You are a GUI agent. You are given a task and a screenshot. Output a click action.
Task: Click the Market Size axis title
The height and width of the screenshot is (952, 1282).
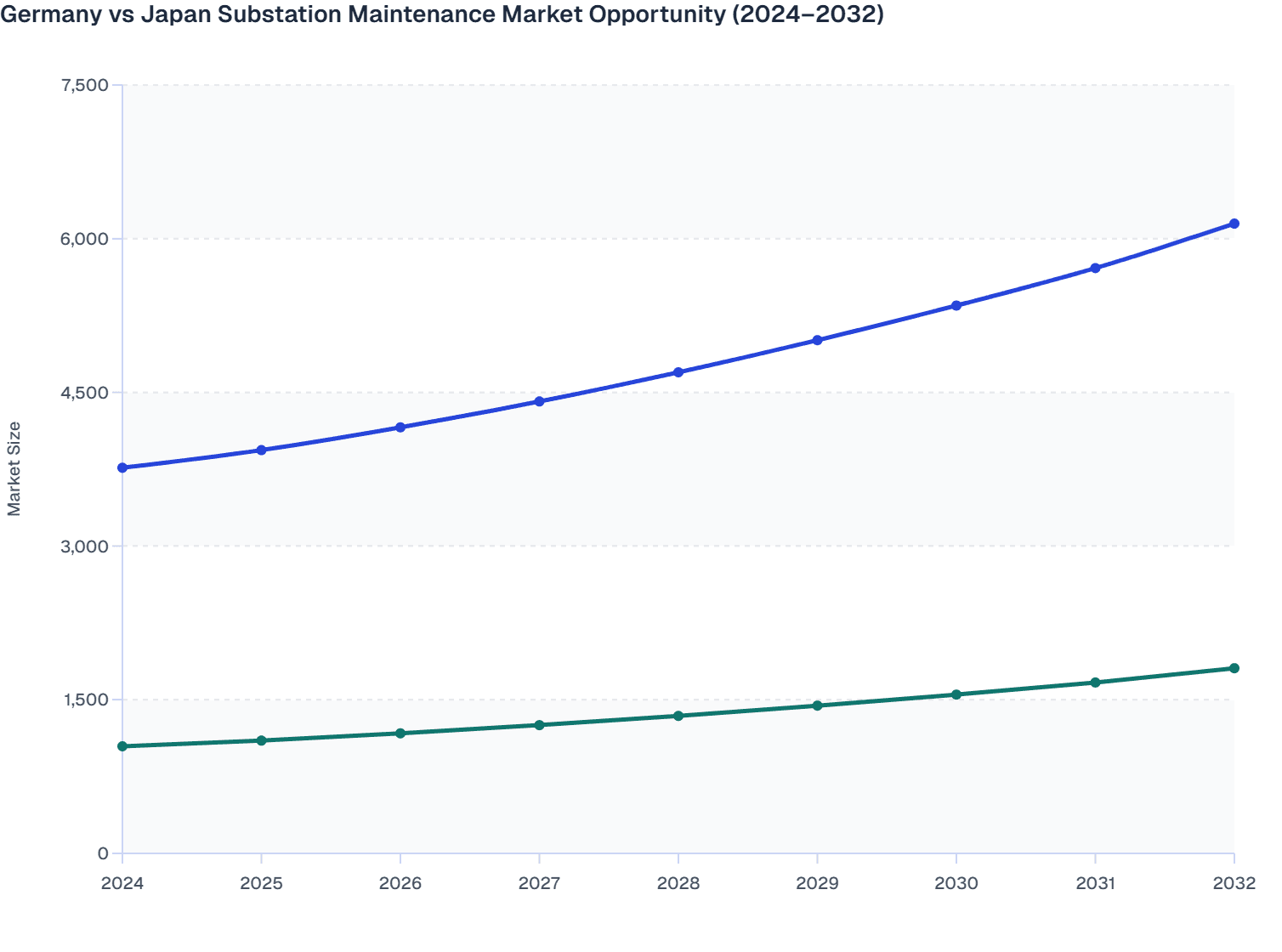[15, 467]
